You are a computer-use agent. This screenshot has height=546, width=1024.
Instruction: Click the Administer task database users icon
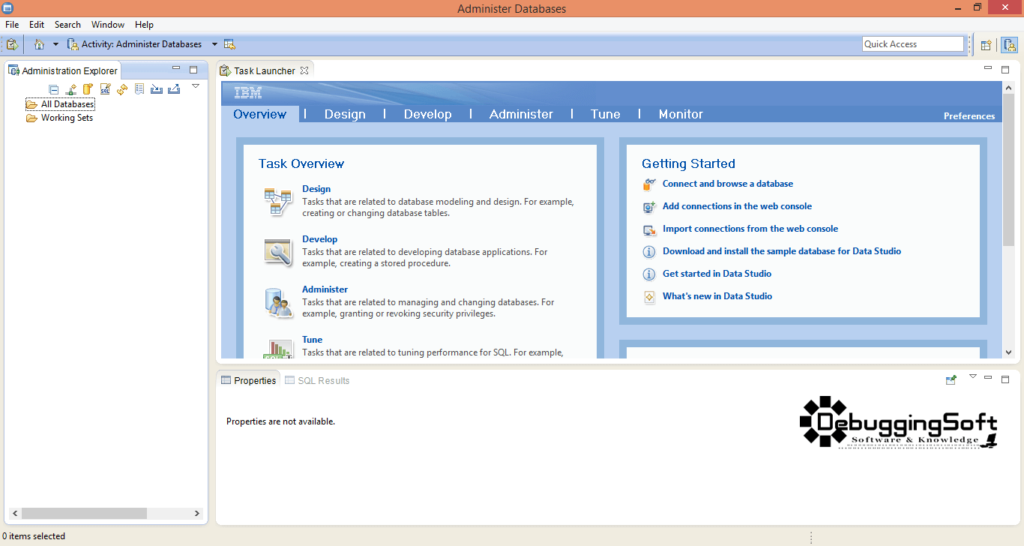point(278,302)
